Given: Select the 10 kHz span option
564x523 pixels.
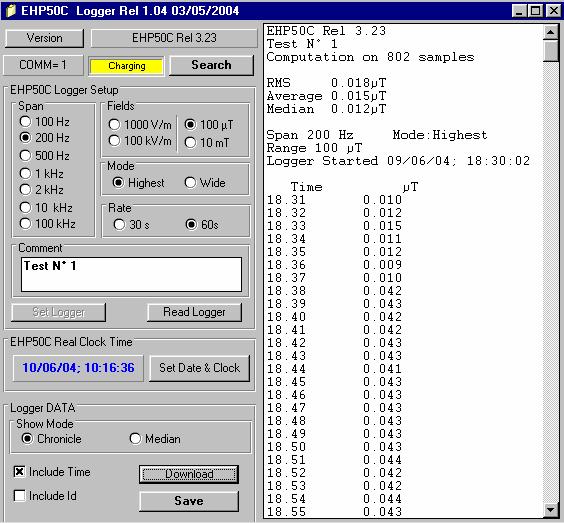Looking at the screenshot, I should click(x=46, y=208).
